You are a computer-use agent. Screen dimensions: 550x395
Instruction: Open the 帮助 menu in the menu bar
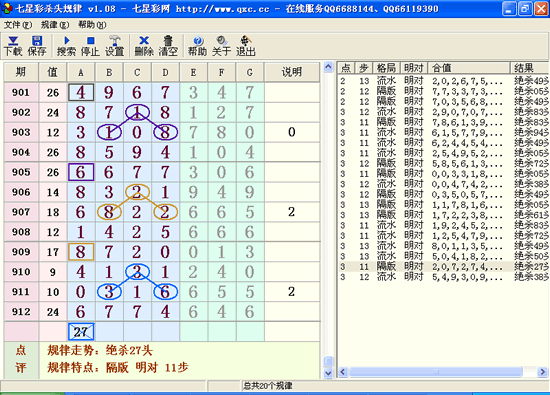(92, 25)
